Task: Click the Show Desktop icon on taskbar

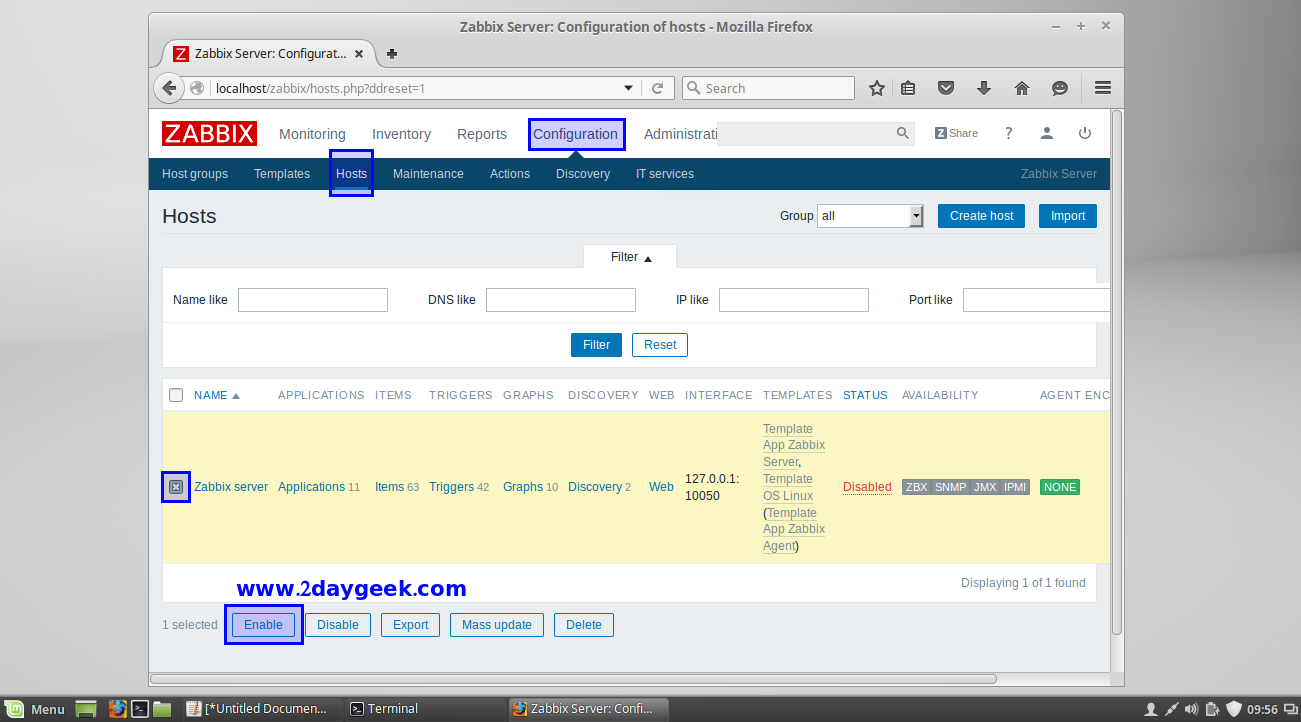Action: pyautogui.click(x=87, y=709)
